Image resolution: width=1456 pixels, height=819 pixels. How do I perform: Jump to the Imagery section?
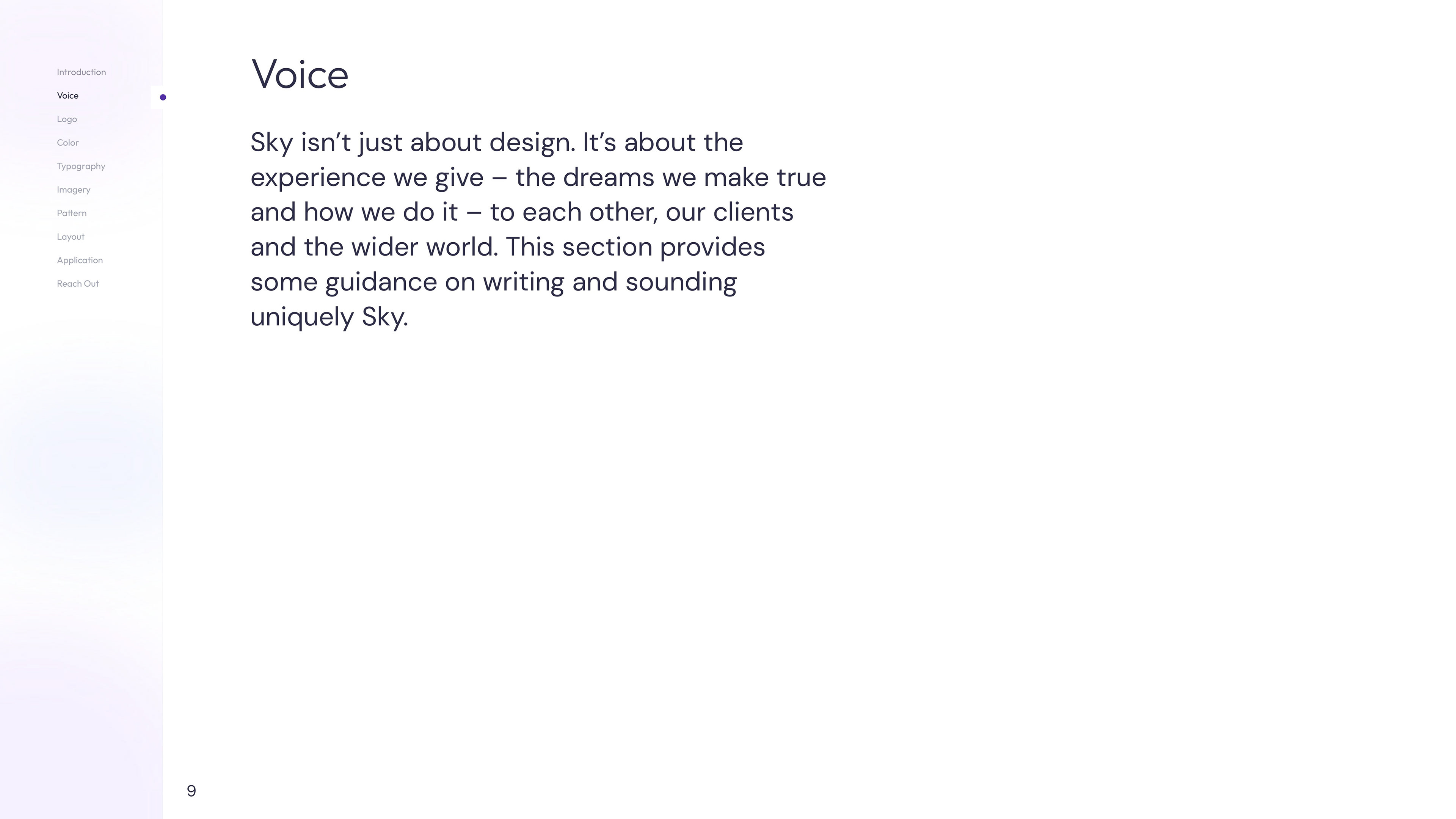click(x=74, y=190)
